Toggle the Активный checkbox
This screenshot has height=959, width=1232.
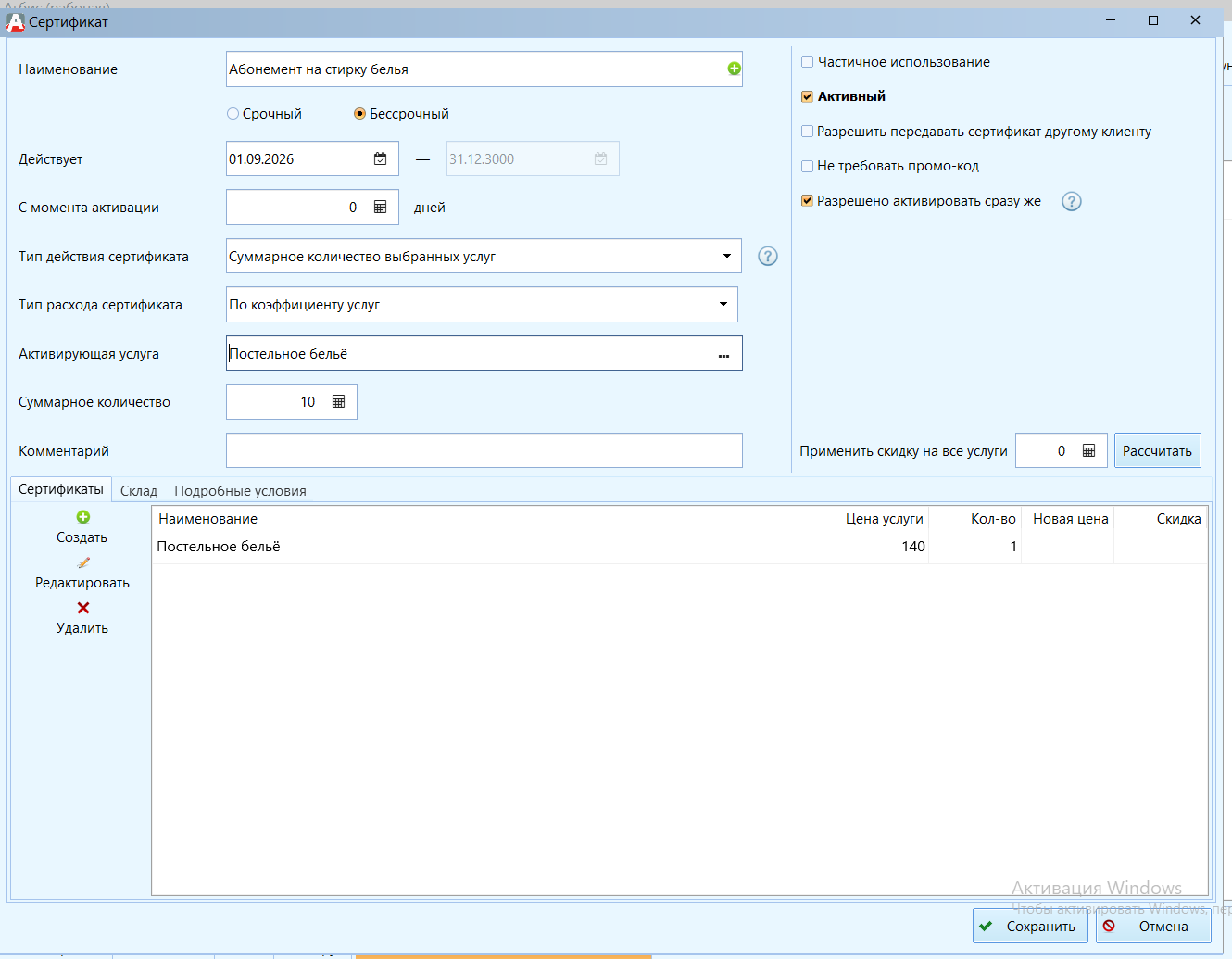807,96
